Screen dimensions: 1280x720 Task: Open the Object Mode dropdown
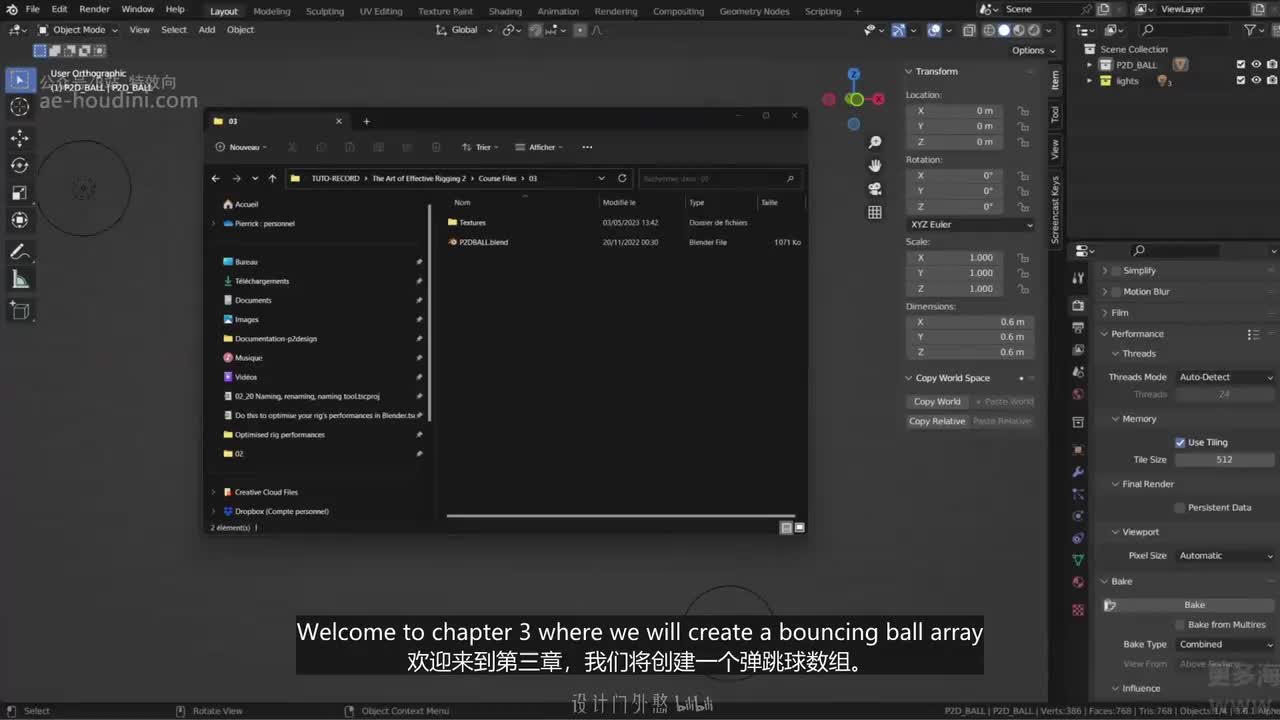click(x=77, y=30)
